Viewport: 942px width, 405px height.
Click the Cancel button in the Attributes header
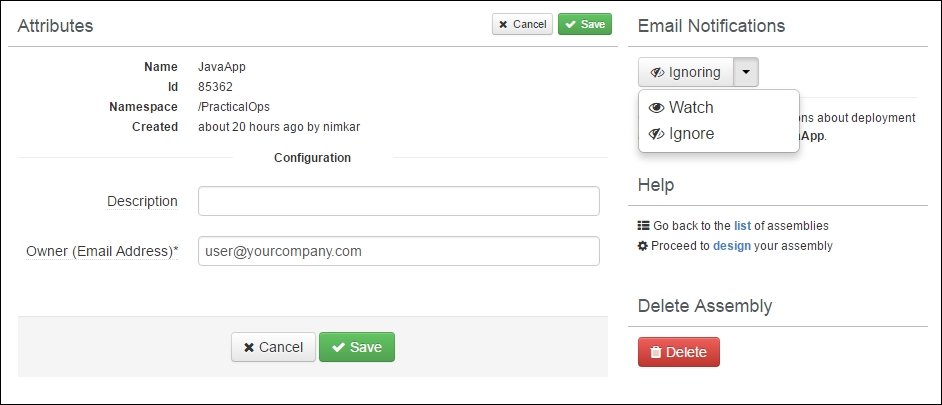pyautogui.click(x=522, y=24)
